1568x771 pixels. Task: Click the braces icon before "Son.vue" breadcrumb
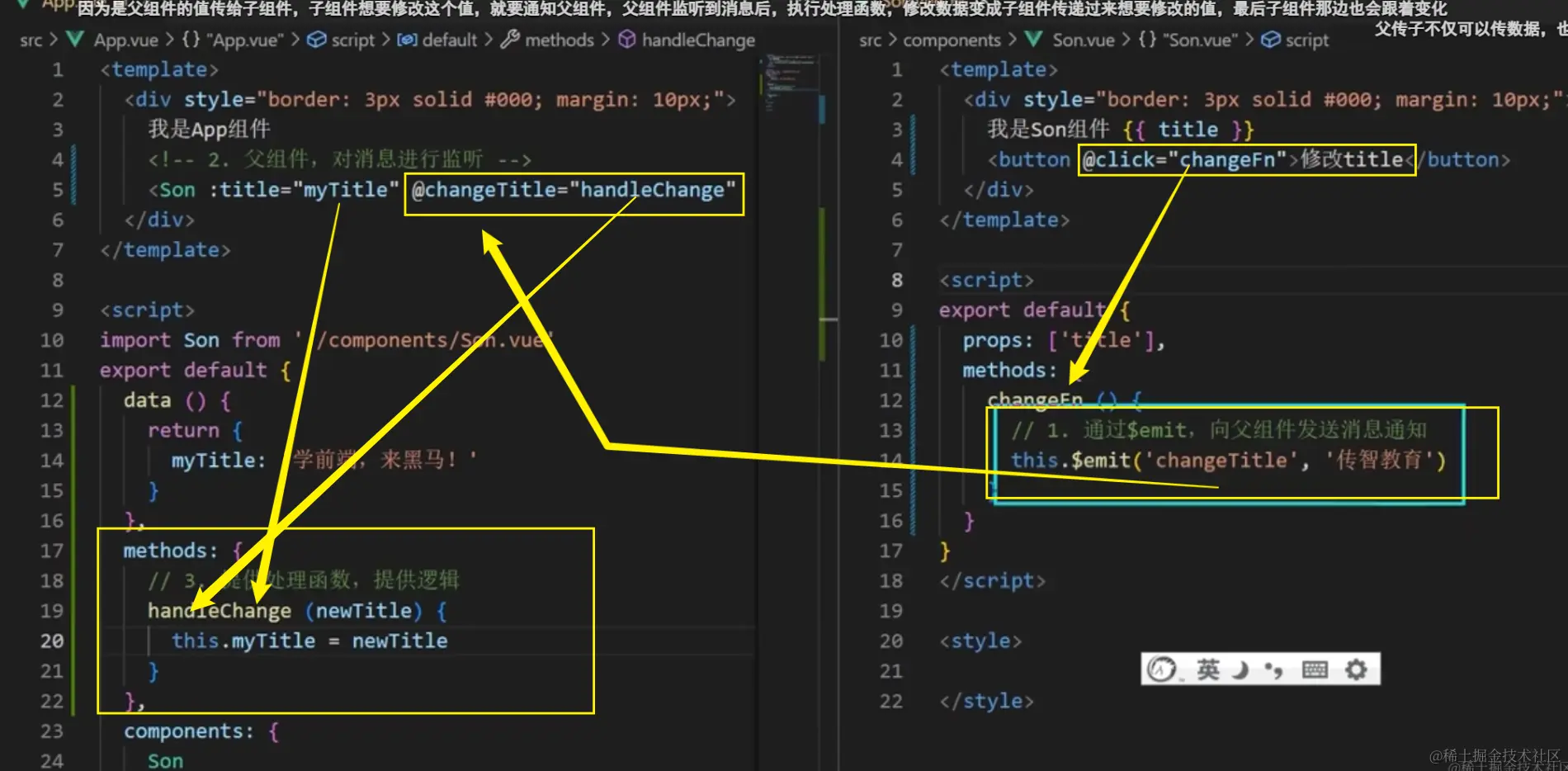tap(1147, 40)
